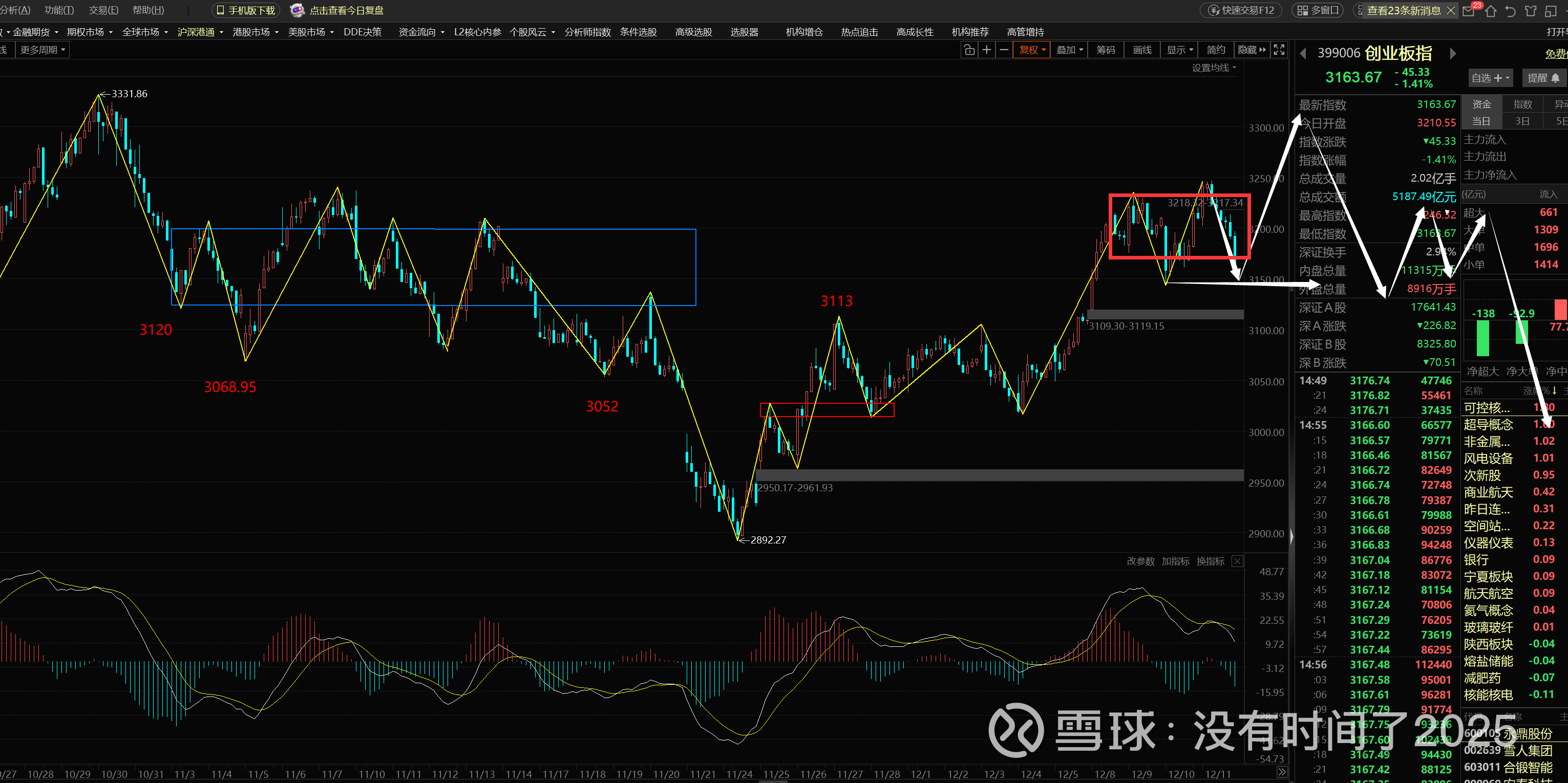The height and width of the screenshot is (783, 1568).
Task: Zoom in chart with plus icon
Action: pos(987,50)
